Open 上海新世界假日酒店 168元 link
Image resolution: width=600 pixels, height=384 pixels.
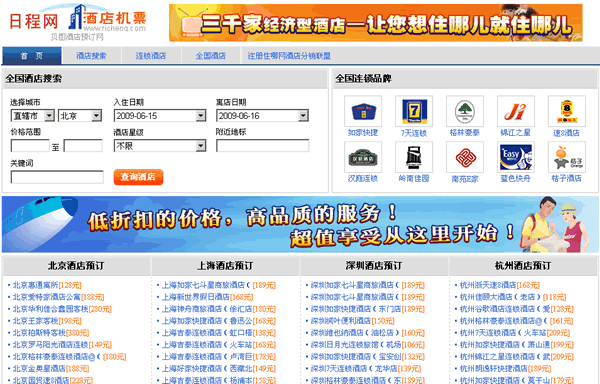[x=207, y=297]
